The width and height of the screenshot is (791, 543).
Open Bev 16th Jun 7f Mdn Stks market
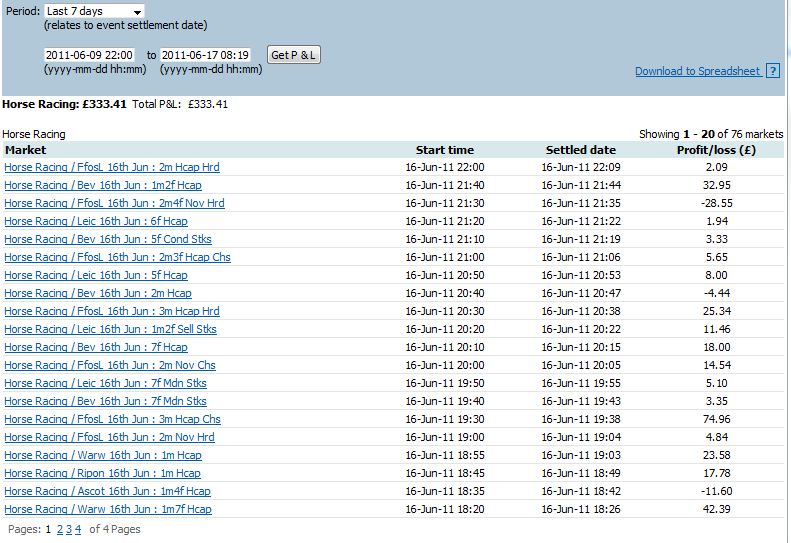pyautogui.click(x=105, y=401)
